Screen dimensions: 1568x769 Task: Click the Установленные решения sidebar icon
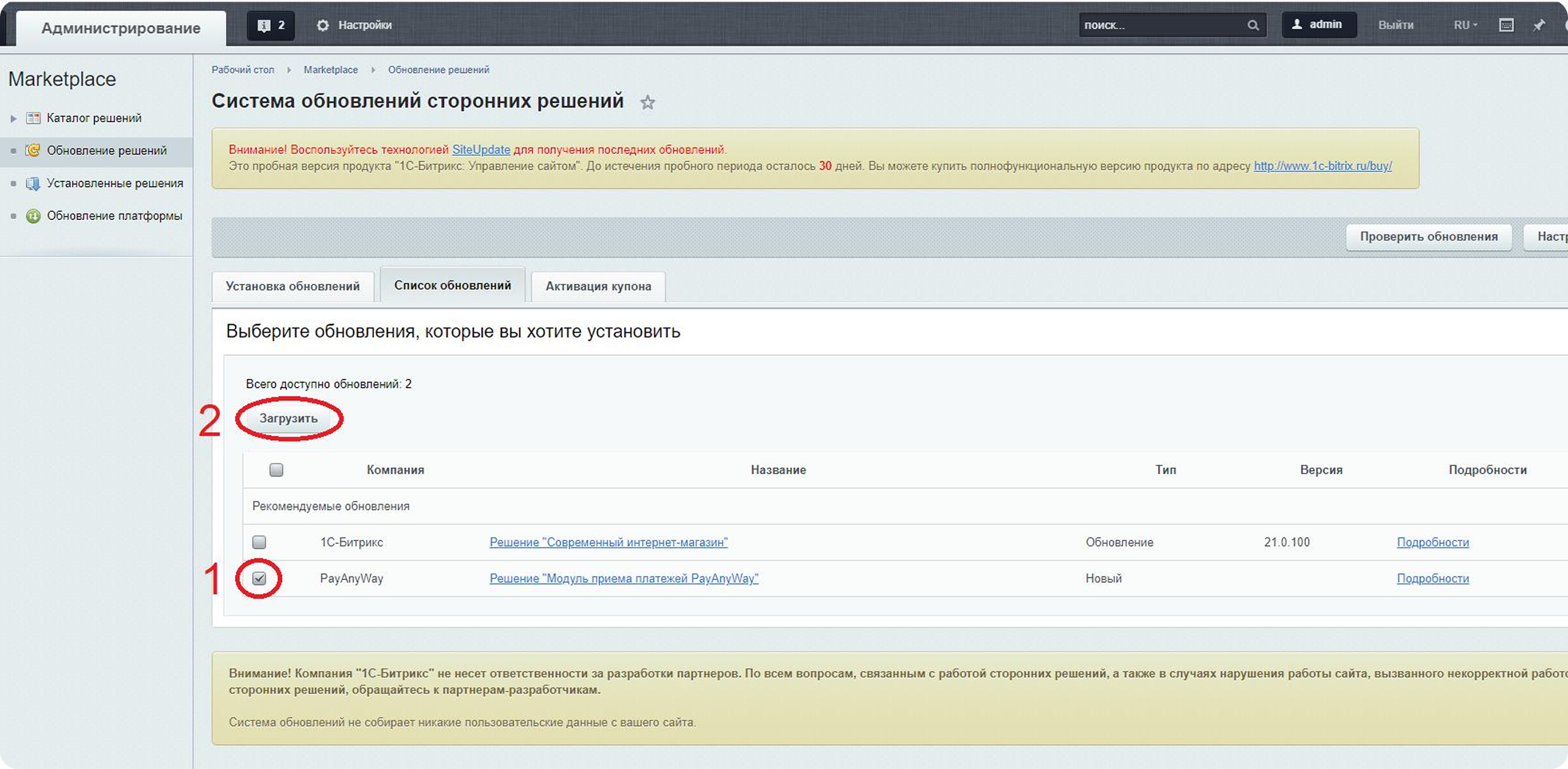(33, 183)
